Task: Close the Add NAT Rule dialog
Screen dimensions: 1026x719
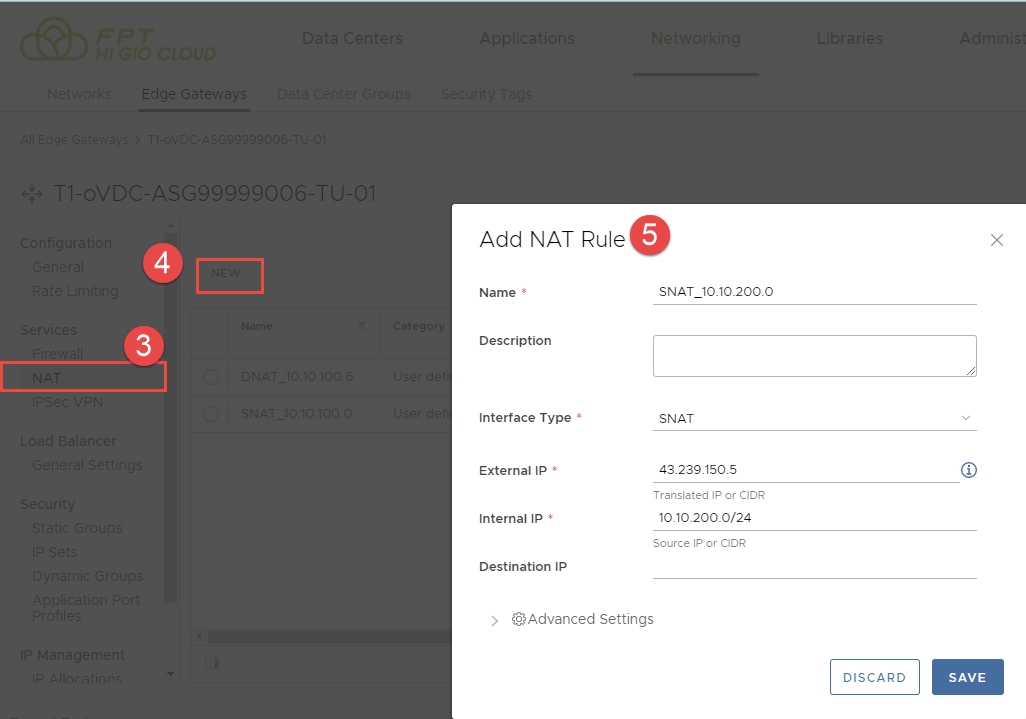Action: (996, 240)
